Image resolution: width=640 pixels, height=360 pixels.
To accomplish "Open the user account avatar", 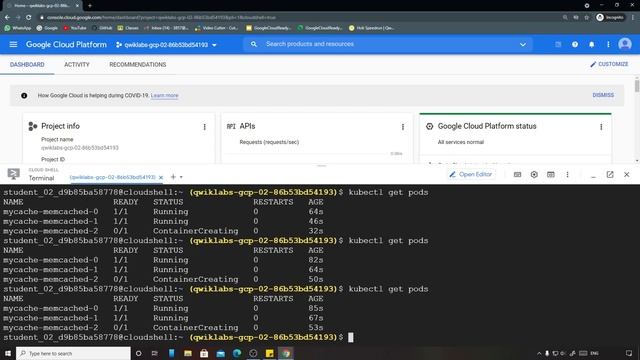I will click(625, 44).
